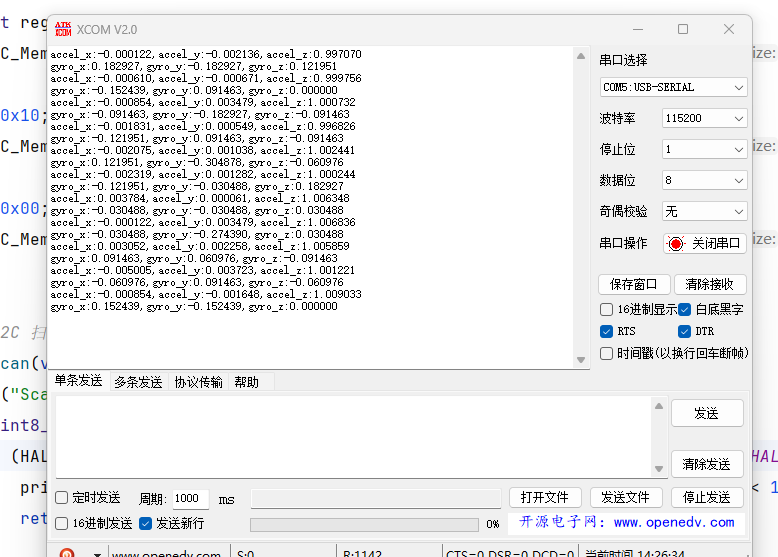The width and height of the screenshot is (778, 557).
Task: Click the red icon in the status bar
Action: coord(66,552)
